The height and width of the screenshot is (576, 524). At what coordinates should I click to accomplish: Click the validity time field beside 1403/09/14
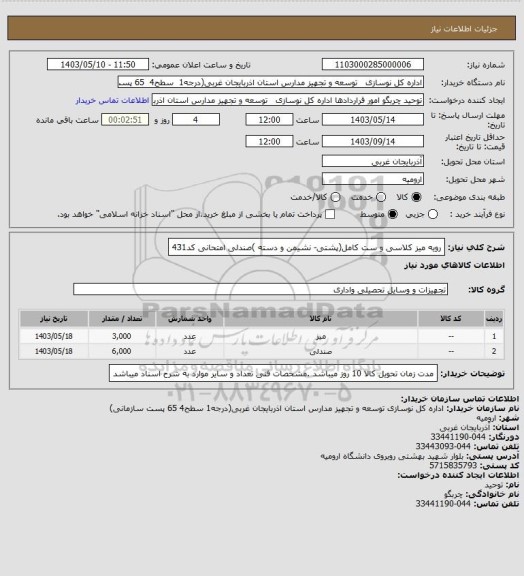(269, 141)
